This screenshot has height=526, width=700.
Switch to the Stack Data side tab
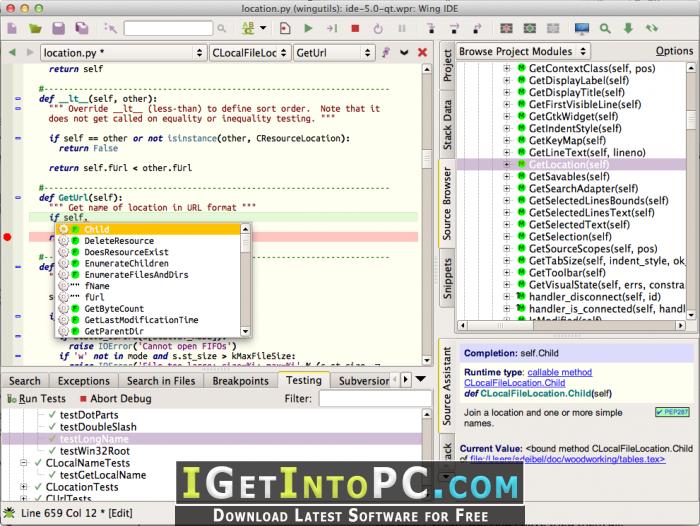[447, 124]
